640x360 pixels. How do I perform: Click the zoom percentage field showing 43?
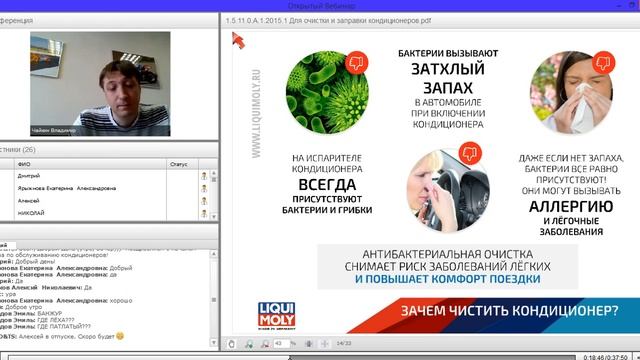[x=281, y=344]
